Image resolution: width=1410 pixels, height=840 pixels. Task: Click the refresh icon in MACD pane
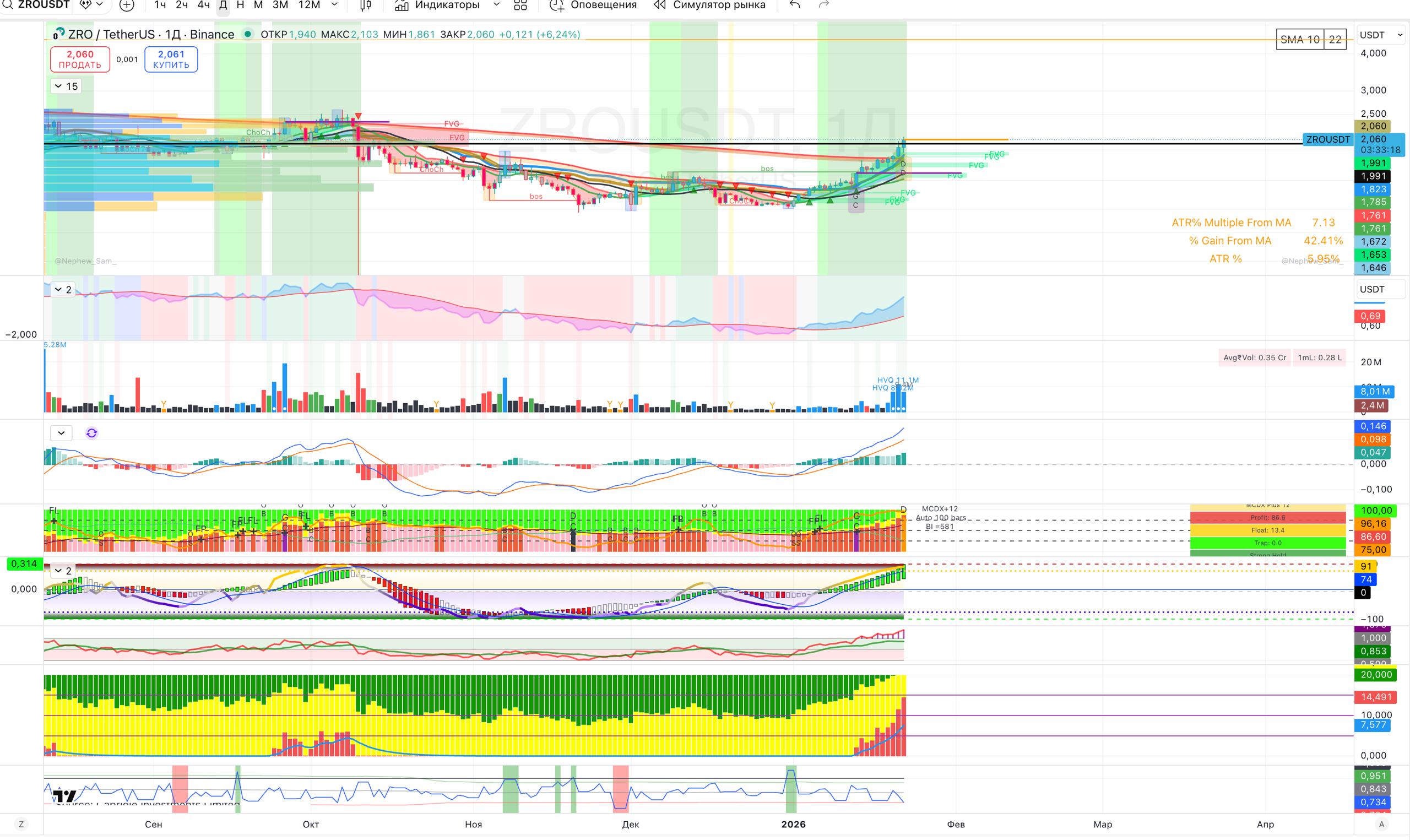click(91, 433)
